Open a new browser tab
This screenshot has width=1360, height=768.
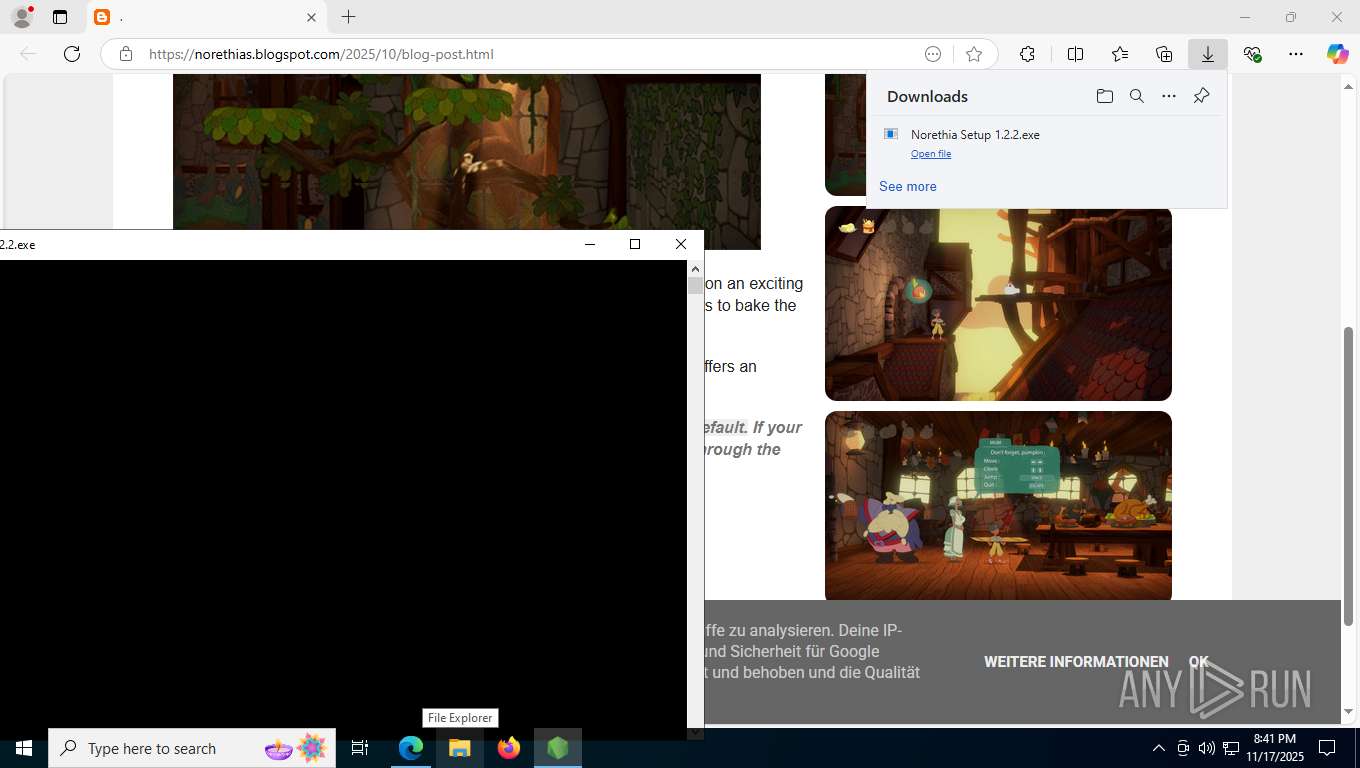click(x=348, y=17)
